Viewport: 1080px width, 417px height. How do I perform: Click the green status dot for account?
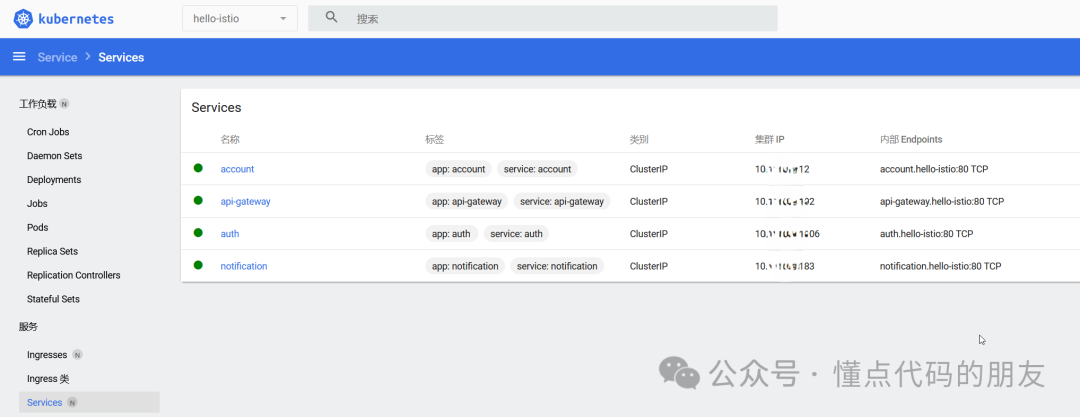(x=198, y=168)
